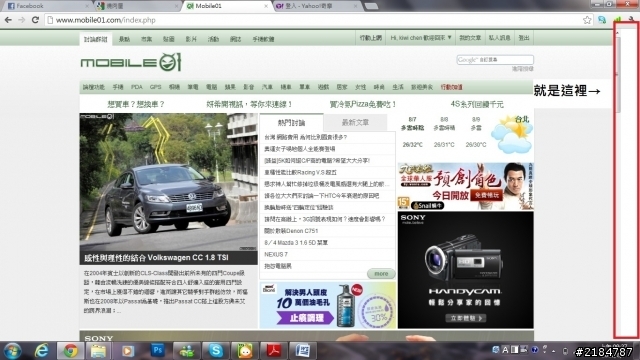Open the 手機 forum category
Screen dimensions: 640x360
coord(118,87)
